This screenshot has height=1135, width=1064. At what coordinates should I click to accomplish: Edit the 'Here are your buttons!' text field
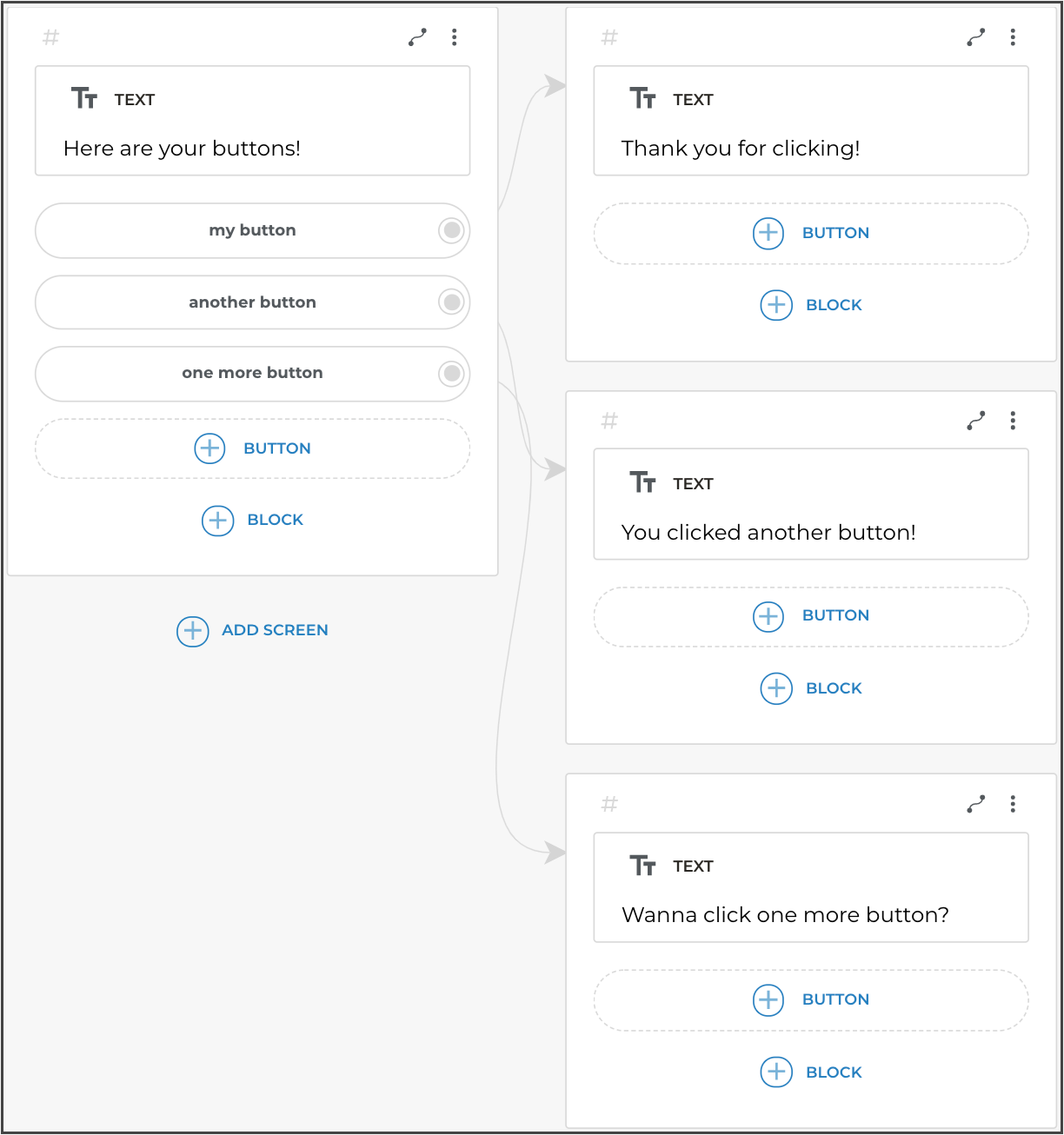(x=183, y=149)
